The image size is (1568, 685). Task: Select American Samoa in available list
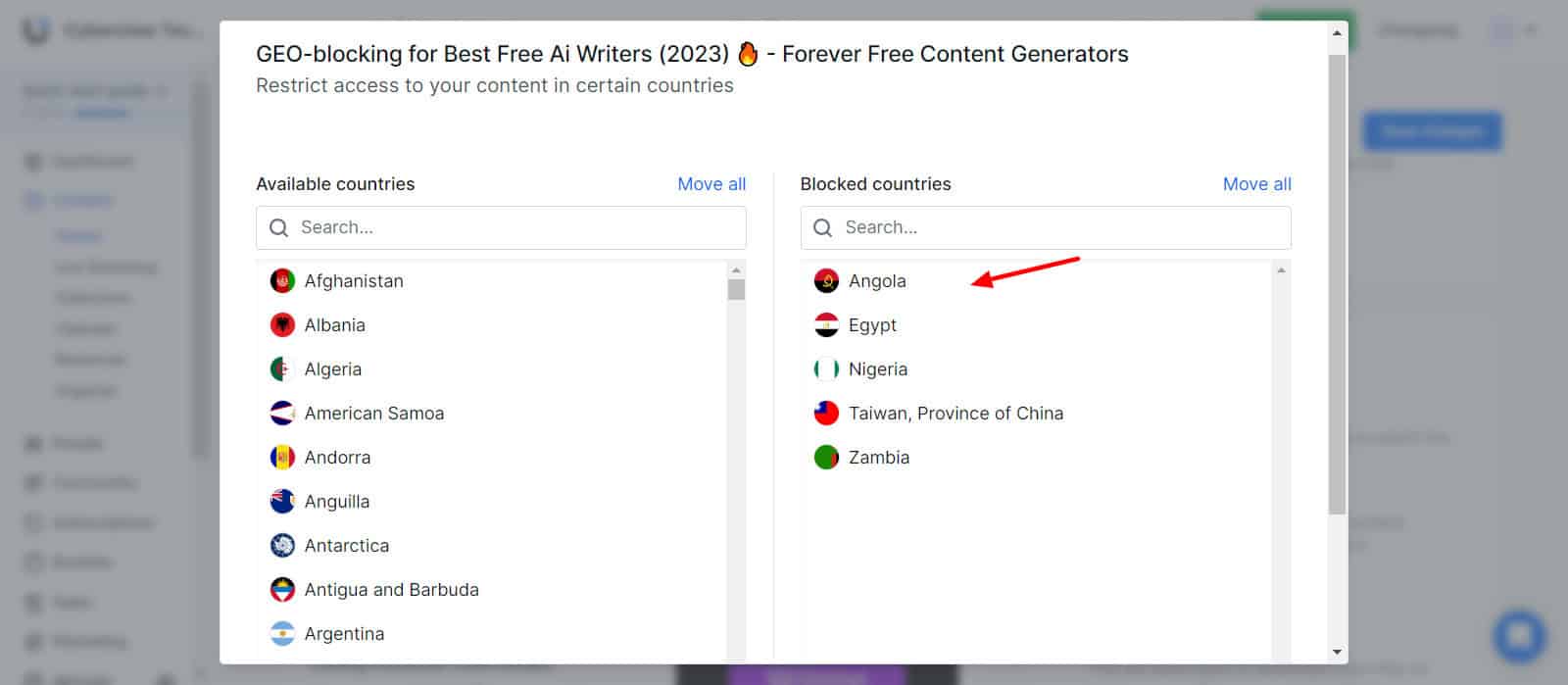(x=373, y=414)
